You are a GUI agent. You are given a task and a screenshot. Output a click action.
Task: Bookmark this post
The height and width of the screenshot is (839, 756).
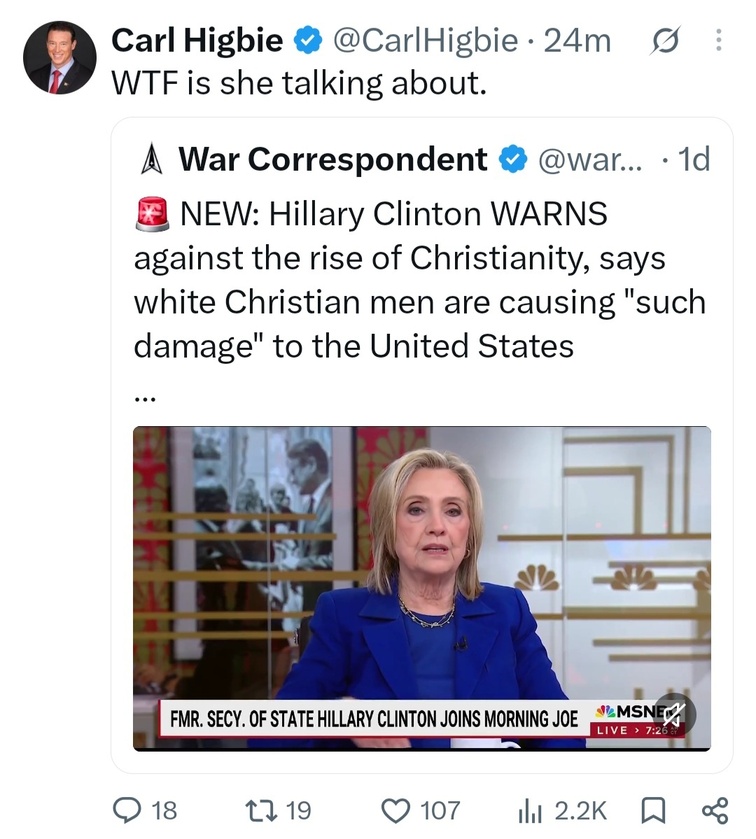pyautogui.click(x=653, y=811)
